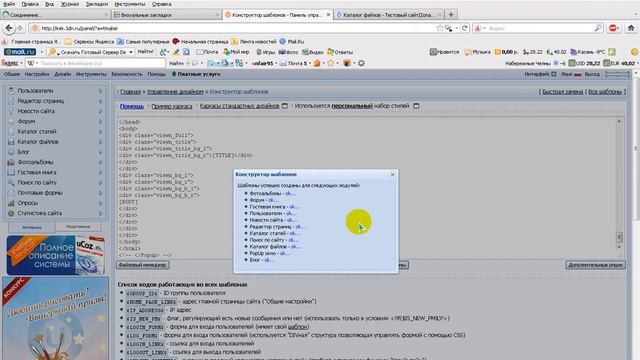
Task: Expand the Новости сайта sidebar arrow
Action: coord(100,111)
